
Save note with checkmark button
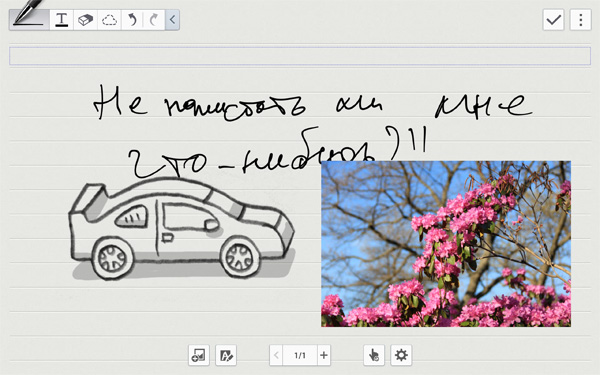(x=553, y=20)
